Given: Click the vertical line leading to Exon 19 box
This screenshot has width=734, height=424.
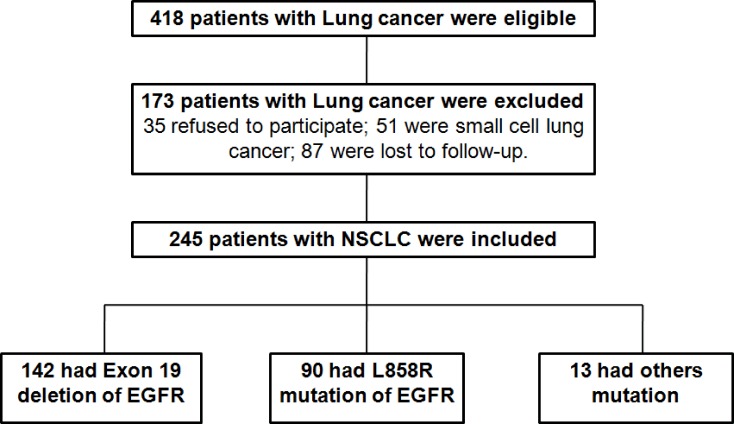Looking at the screenshot, I should tap(104, 329).
